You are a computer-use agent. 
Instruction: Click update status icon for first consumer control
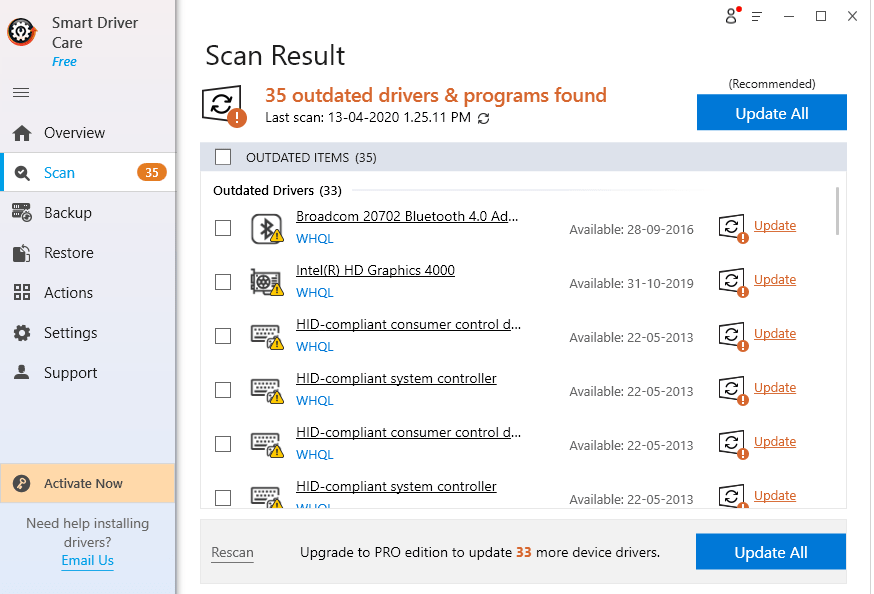[x=734, y=337]
